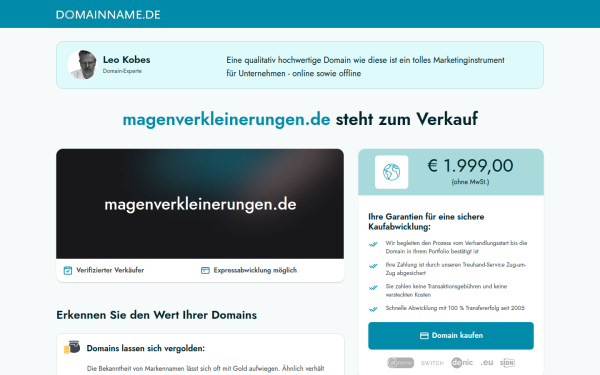The image size is (600, 375).
Task: Click the Domain-Experte subtitle
Action: click(x=122, y=71)
